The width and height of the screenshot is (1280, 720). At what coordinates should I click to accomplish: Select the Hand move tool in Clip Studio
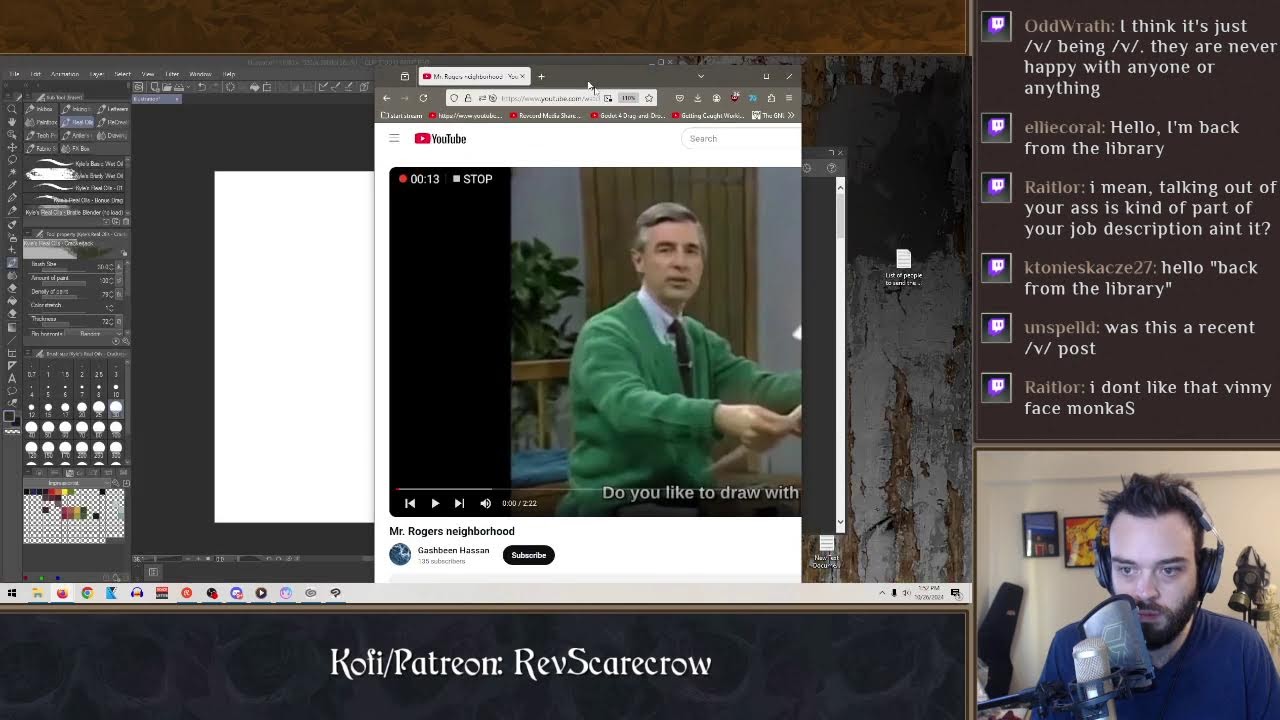[x=12, y=121]
